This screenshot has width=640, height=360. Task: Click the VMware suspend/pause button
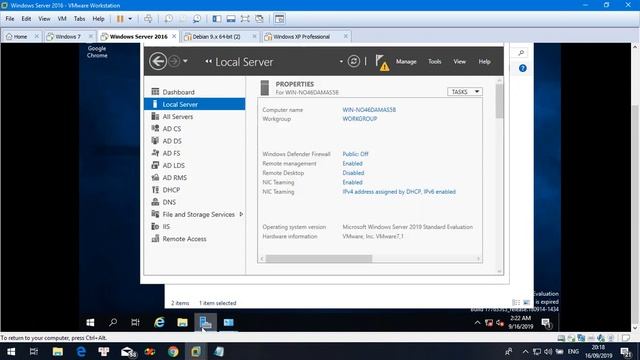click(x=120, y=19)
